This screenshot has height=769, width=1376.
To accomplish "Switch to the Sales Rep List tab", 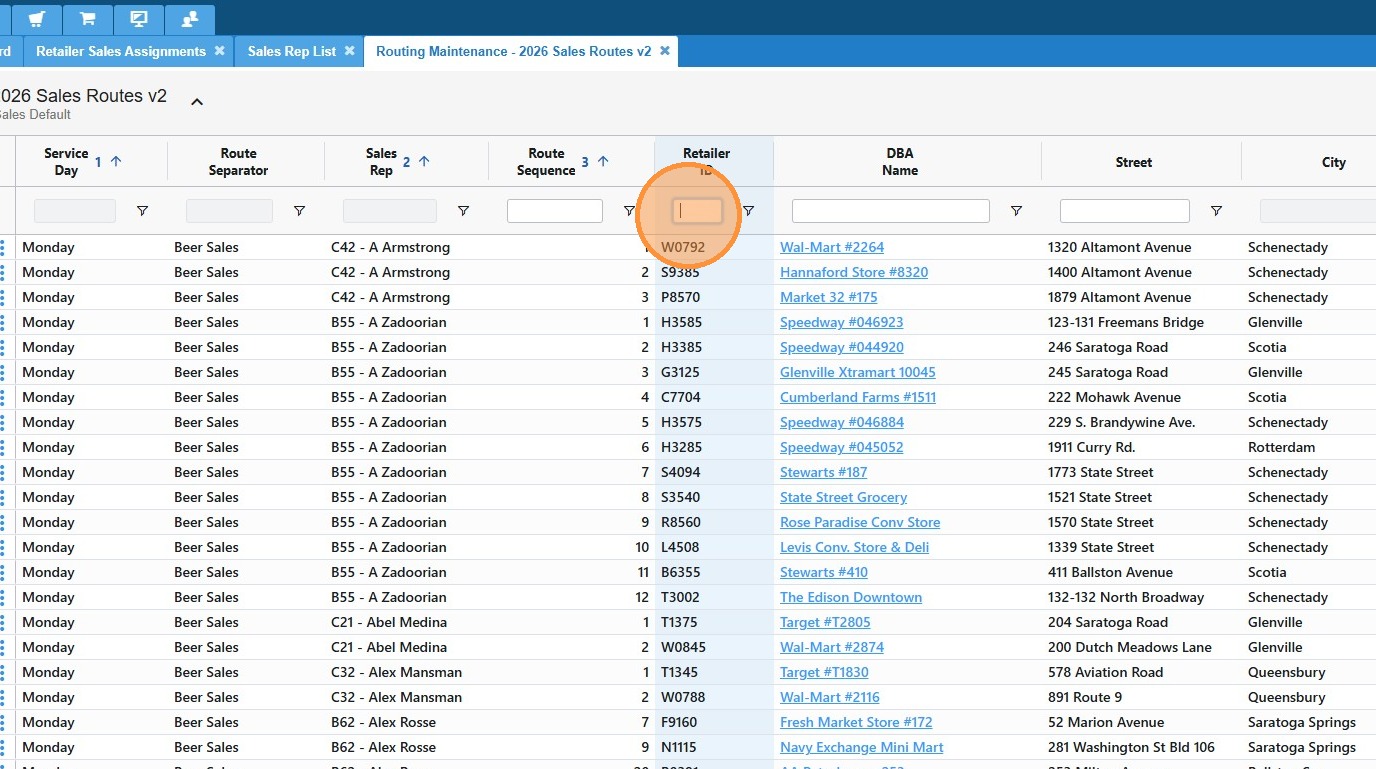I will tap(291, 51).
